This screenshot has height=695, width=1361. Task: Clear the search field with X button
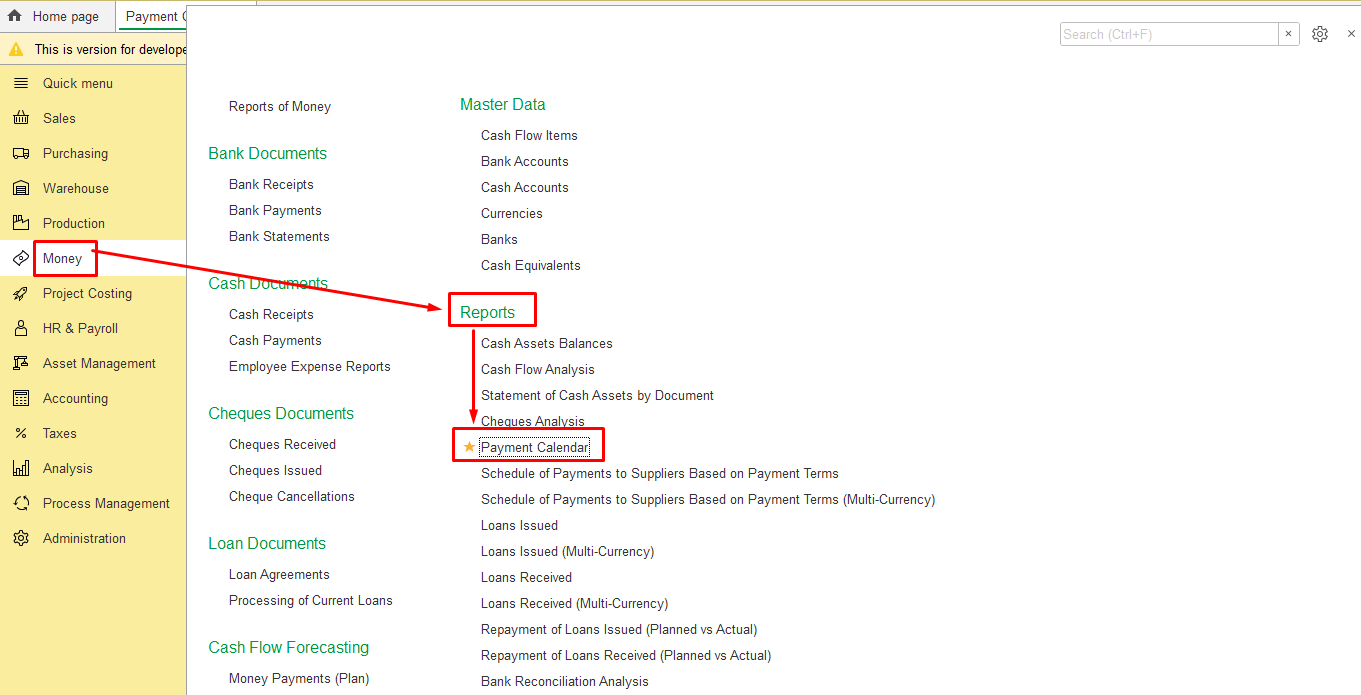point(1289,34)
